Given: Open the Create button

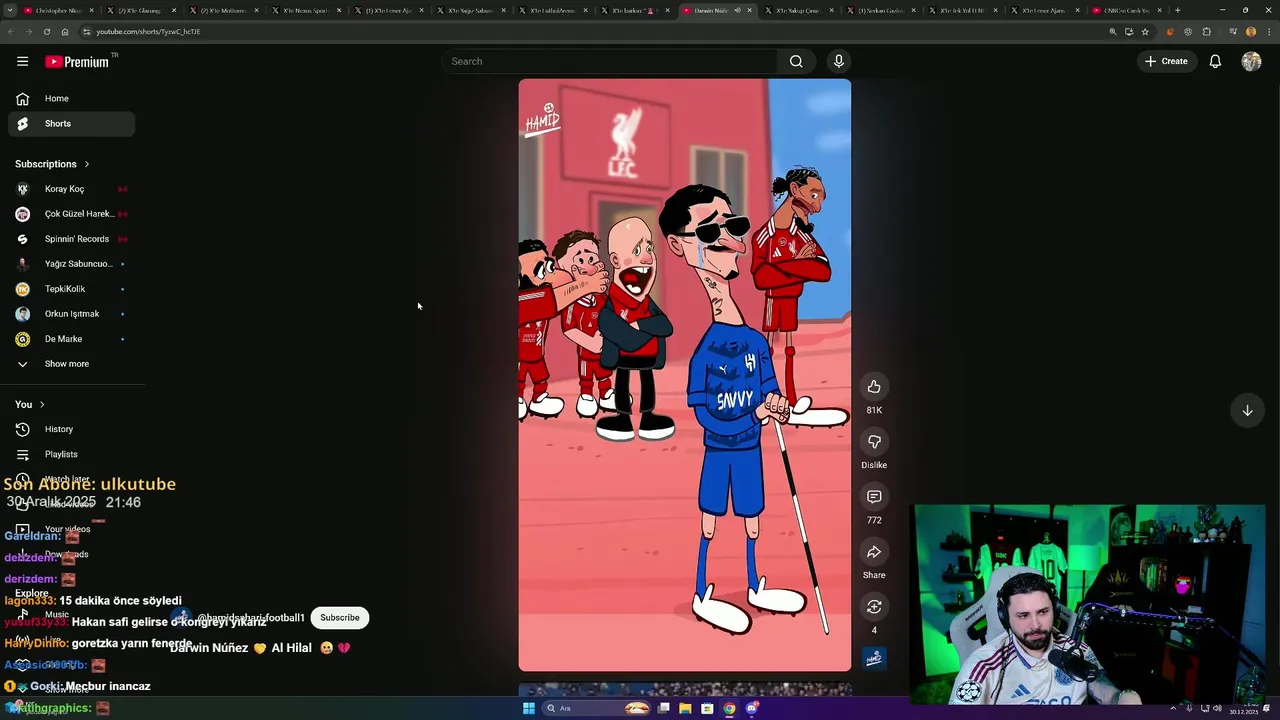Looking at the screenshot, I should click(x=1166, y=61).
